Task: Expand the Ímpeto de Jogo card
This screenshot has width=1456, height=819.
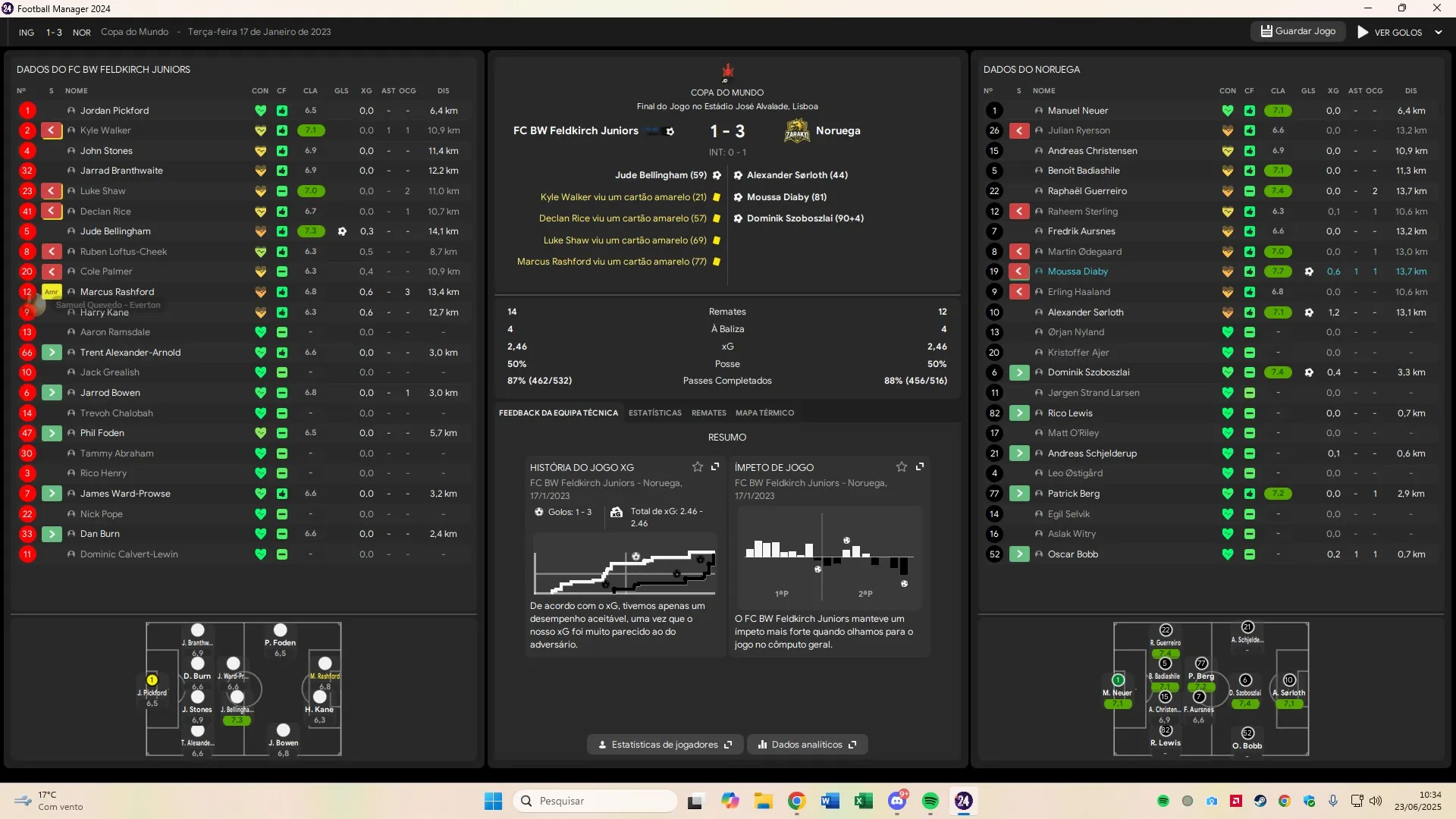Action: pos(920,467)
